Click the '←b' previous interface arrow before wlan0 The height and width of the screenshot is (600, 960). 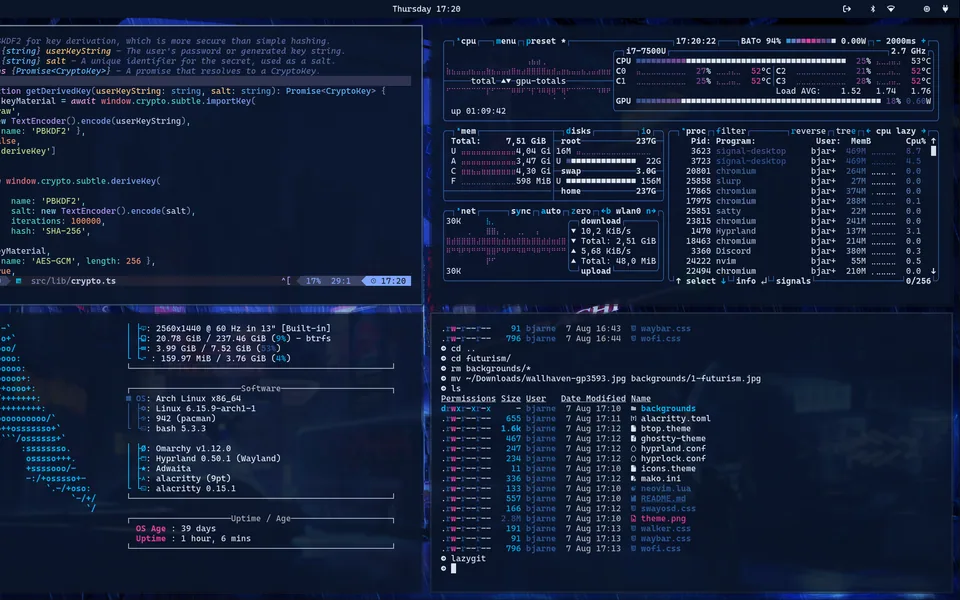(606, 211)
